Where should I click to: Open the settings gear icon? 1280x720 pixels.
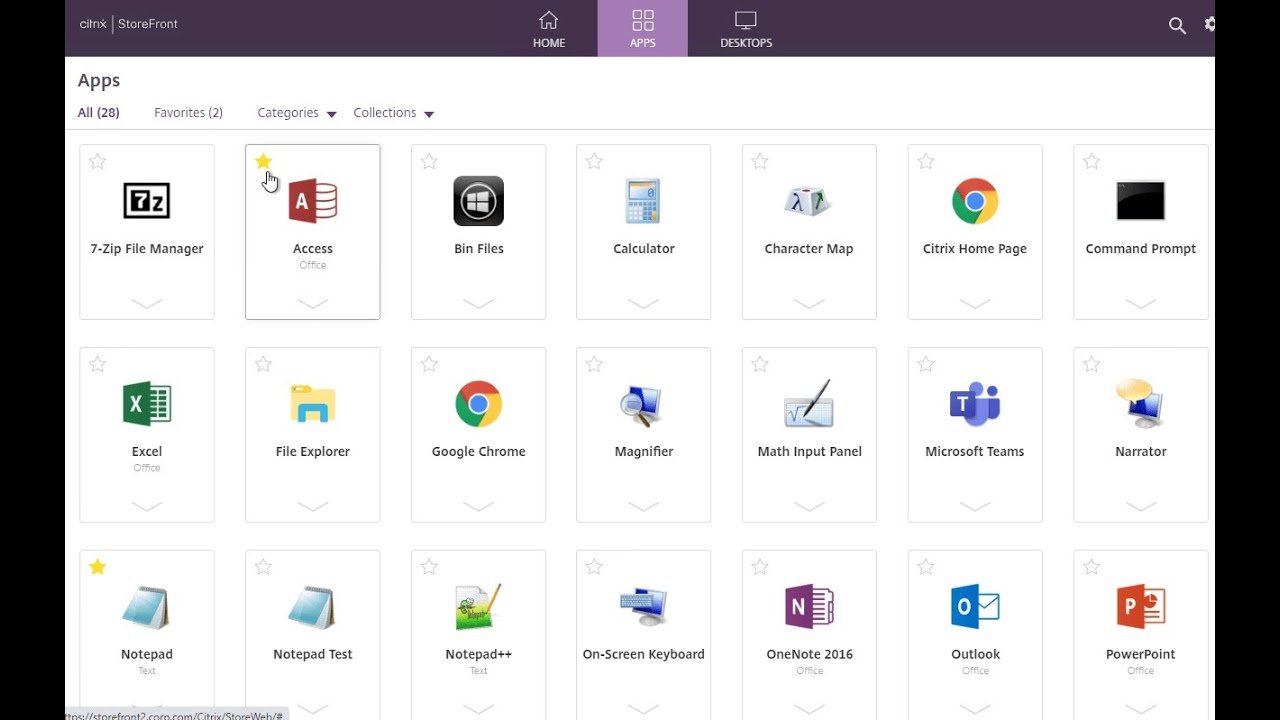pos(1211,24)
